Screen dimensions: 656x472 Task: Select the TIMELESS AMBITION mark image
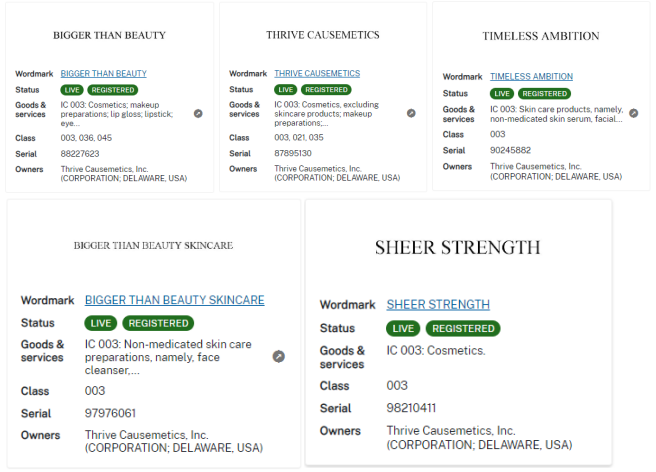(540, 36)
